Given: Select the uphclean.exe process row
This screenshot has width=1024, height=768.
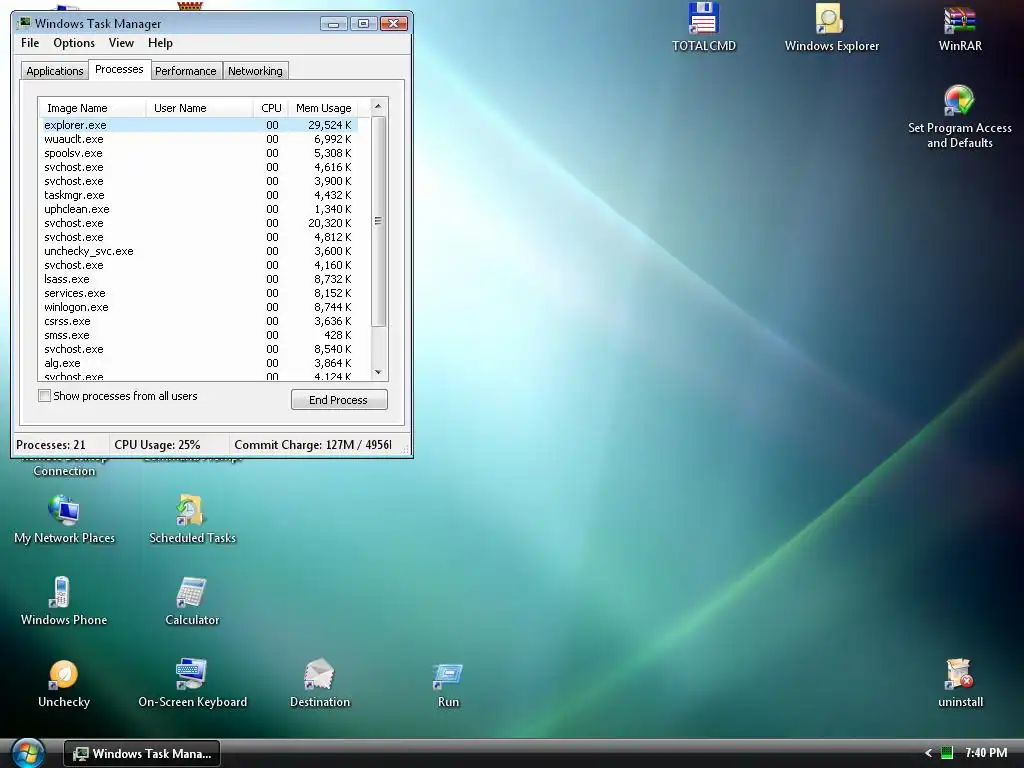Looking at the screenshot, I should [199, 209].
